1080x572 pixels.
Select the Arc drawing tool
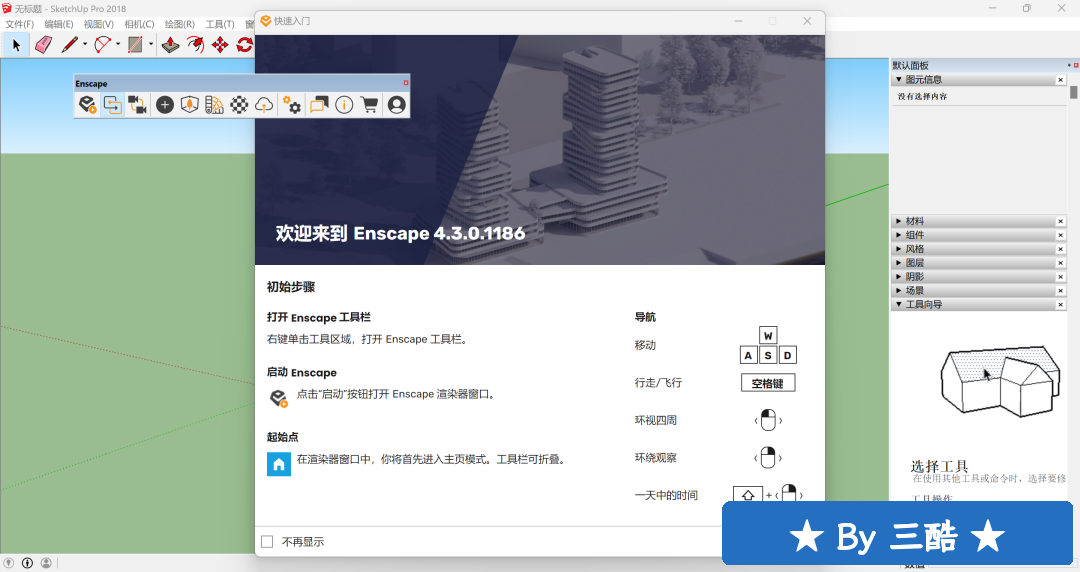point(103,45)
